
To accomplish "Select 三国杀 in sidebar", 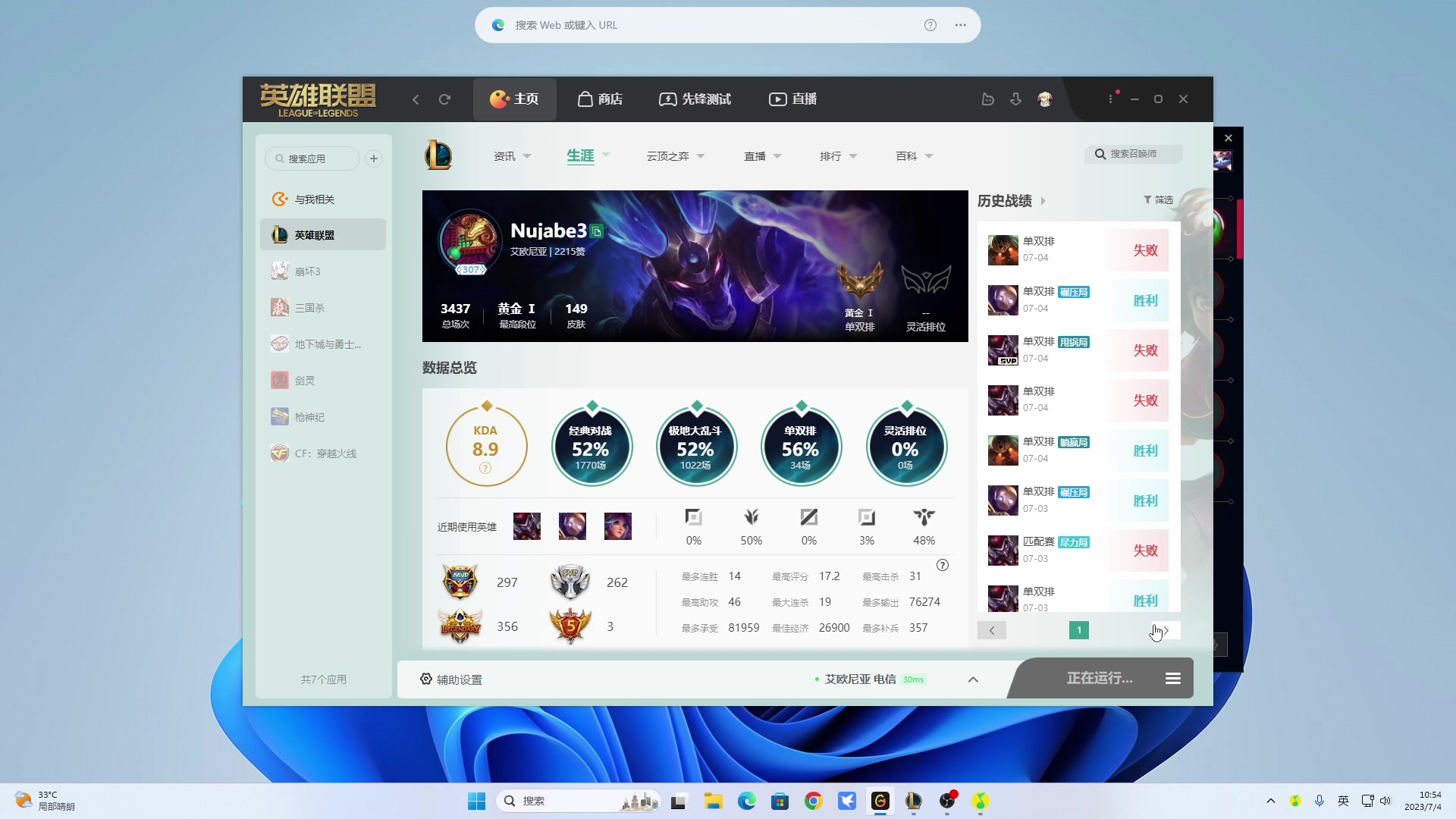I will (x=323, y=308).
